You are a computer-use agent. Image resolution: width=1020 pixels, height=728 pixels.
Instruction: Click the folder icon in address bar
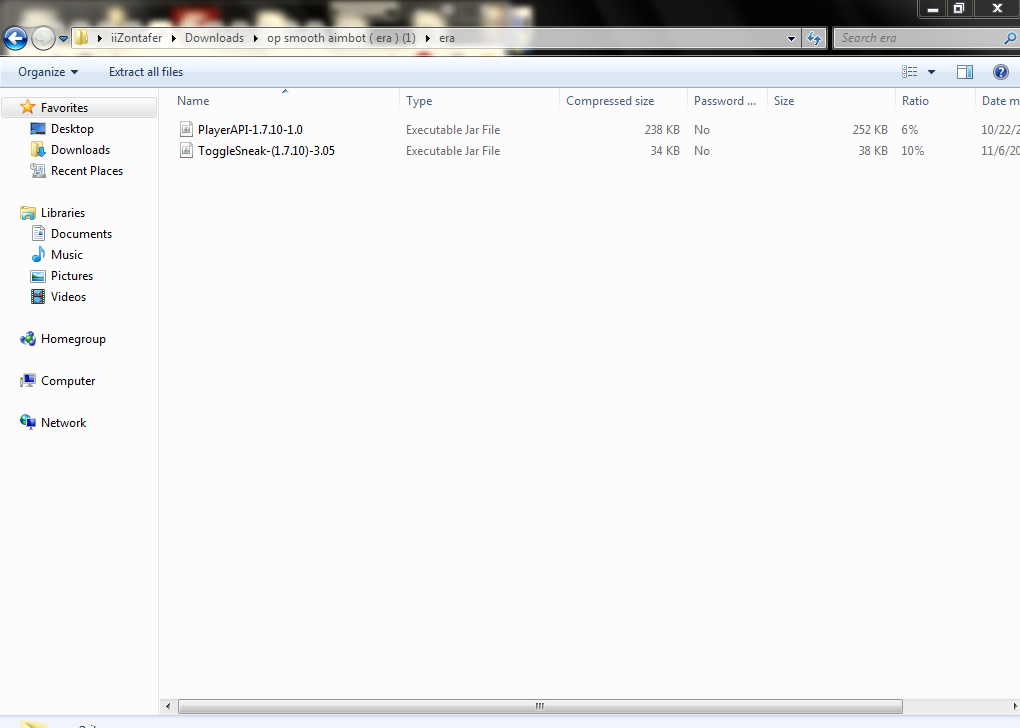tap(81, 38)
